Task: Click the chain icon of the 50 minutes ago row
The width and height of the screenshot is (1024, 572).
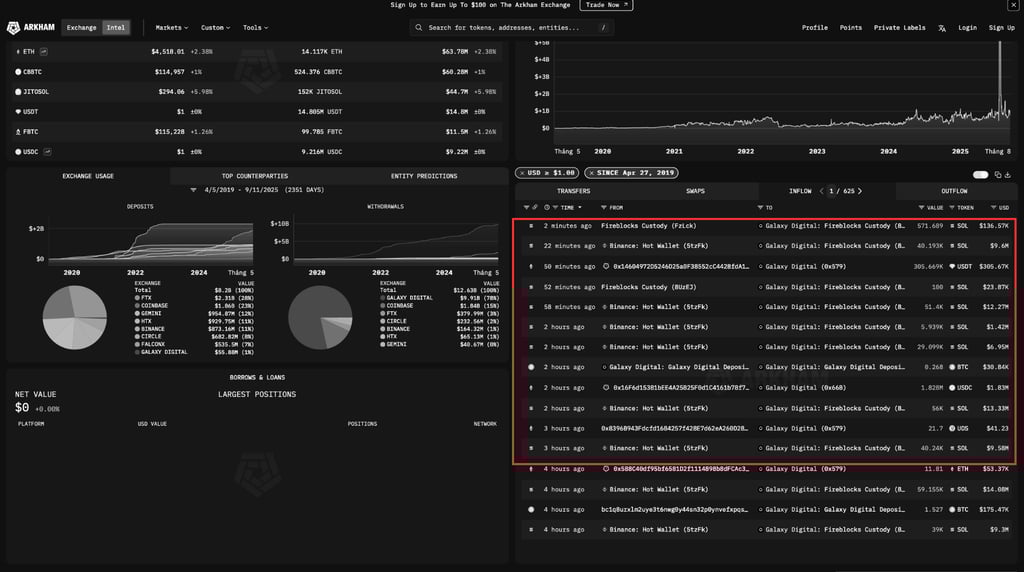Action: [x=531, y=266]
